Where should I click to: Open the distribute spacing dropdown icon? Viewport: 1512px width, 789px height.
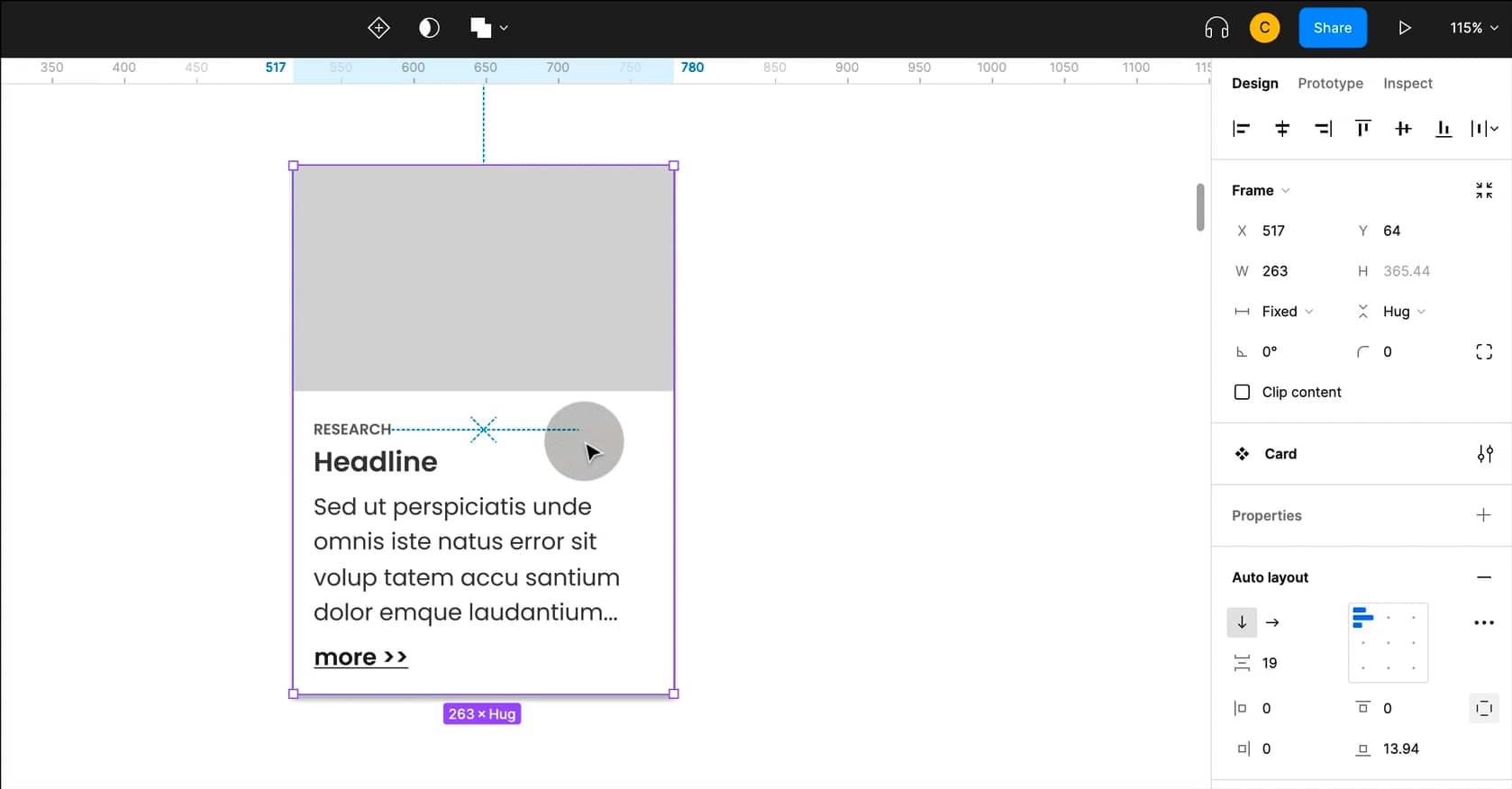coord(1484,129)
